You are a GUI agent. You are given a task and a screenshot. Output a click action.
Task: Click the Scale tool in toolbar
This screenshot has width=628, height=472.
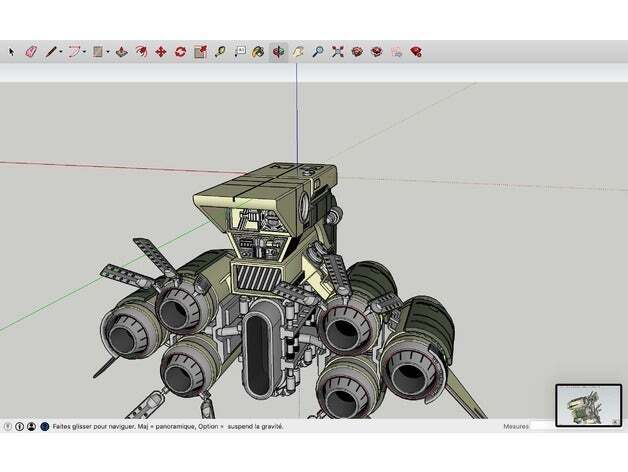click(x=200, y=51)
